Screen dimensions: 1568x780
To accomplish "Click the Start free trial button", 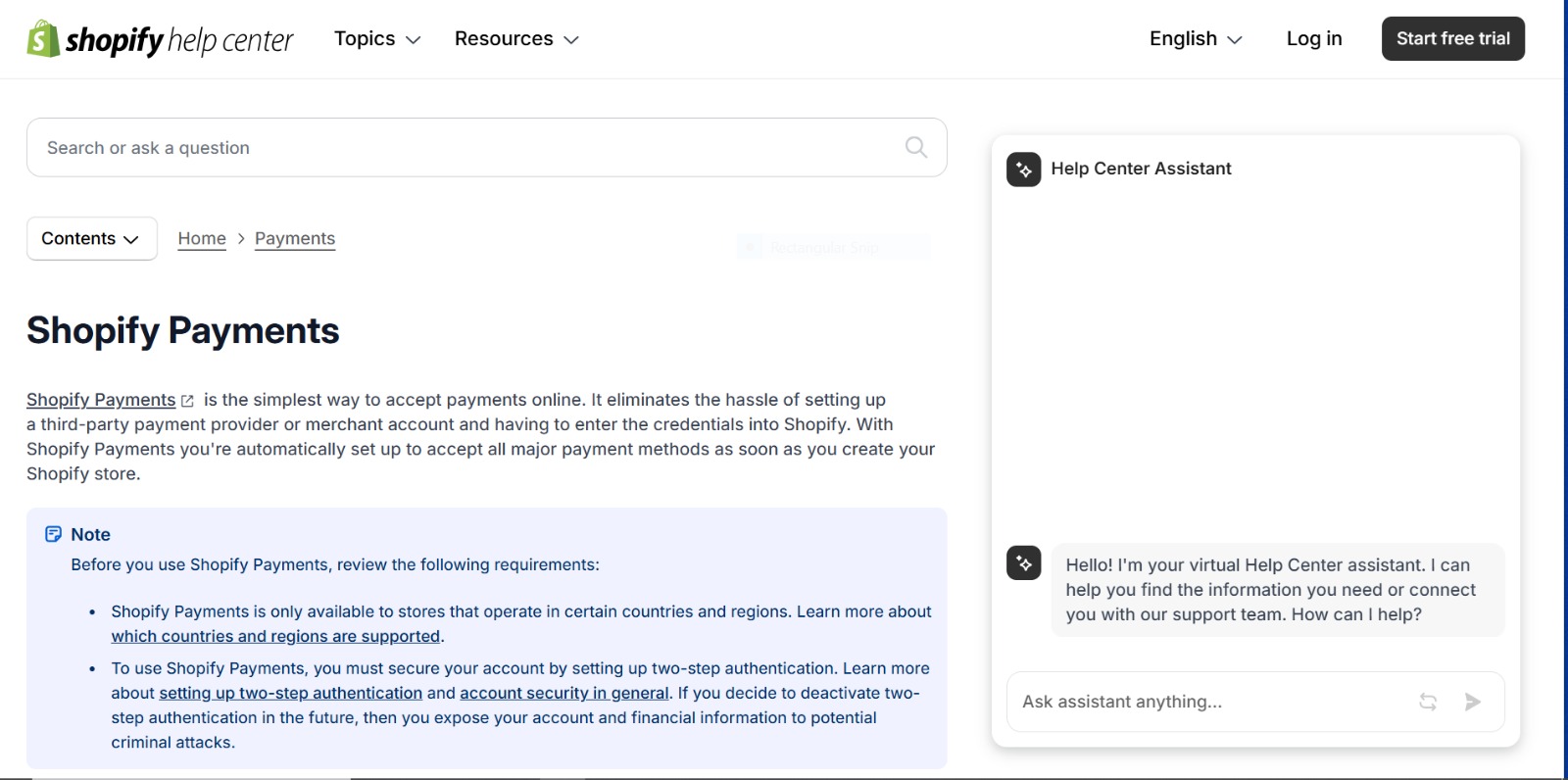I will [1453, 38].
